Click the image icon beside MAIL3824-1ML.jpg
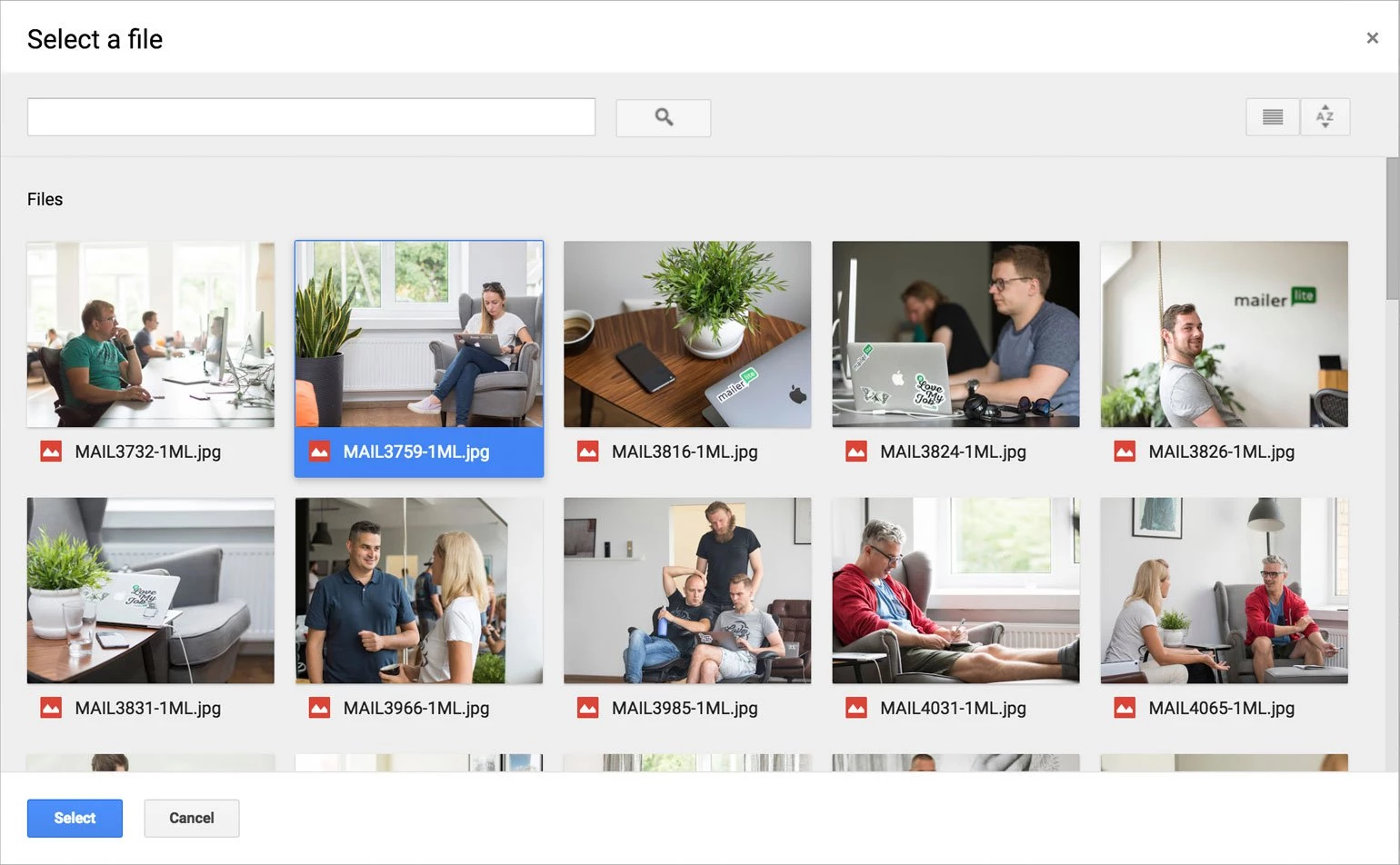The width and height of the screenshot is (1400, 865). (x=856, y=452)
